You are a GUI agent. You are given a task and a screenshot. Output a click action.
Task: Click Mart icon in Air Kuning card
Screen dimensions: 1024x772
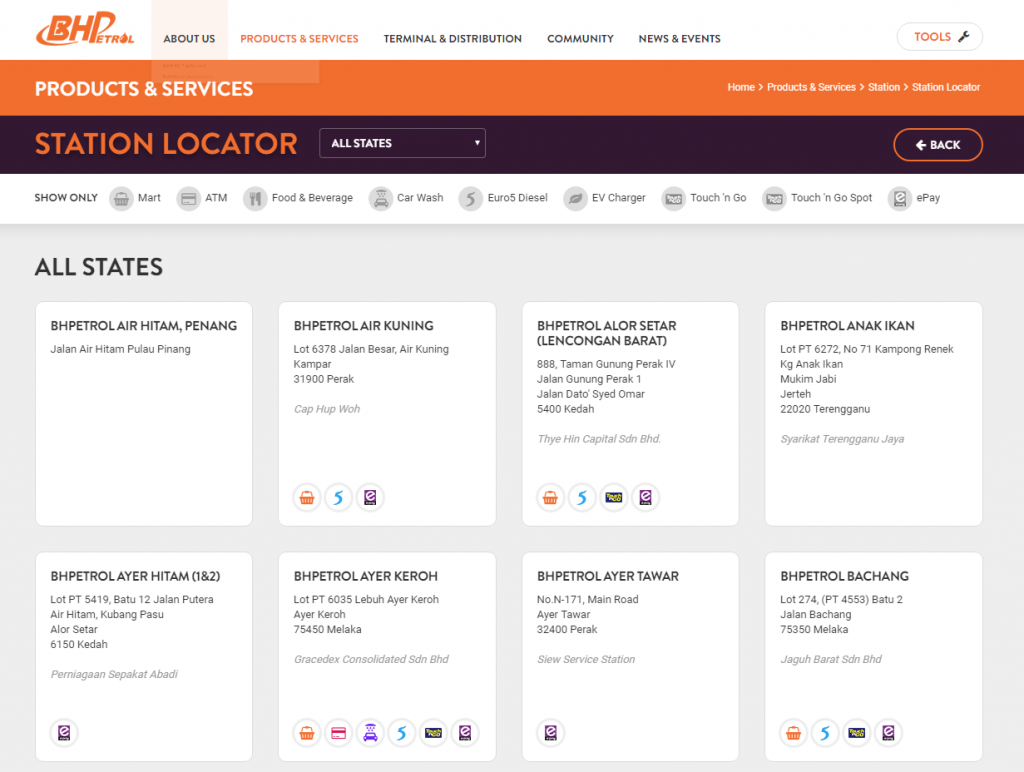pyautogui.click(x=307, y=497)
